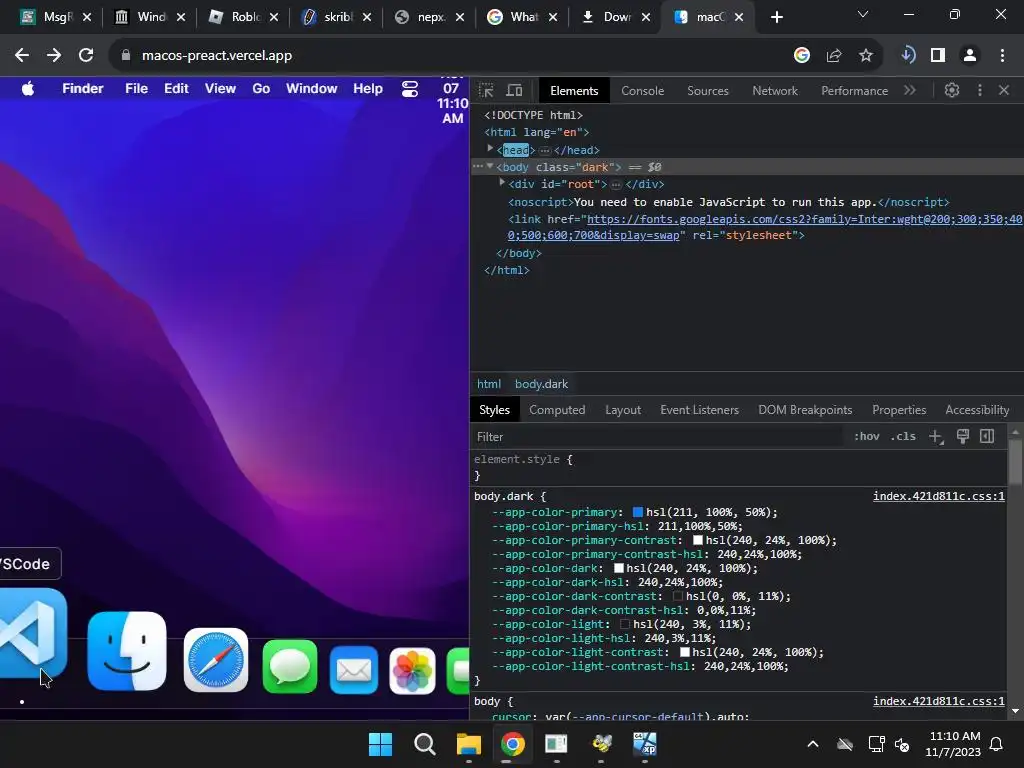The width and height of the screenshot is (1024, 768).
Task: Switch to the Sources tab
Action: [707, 91]
